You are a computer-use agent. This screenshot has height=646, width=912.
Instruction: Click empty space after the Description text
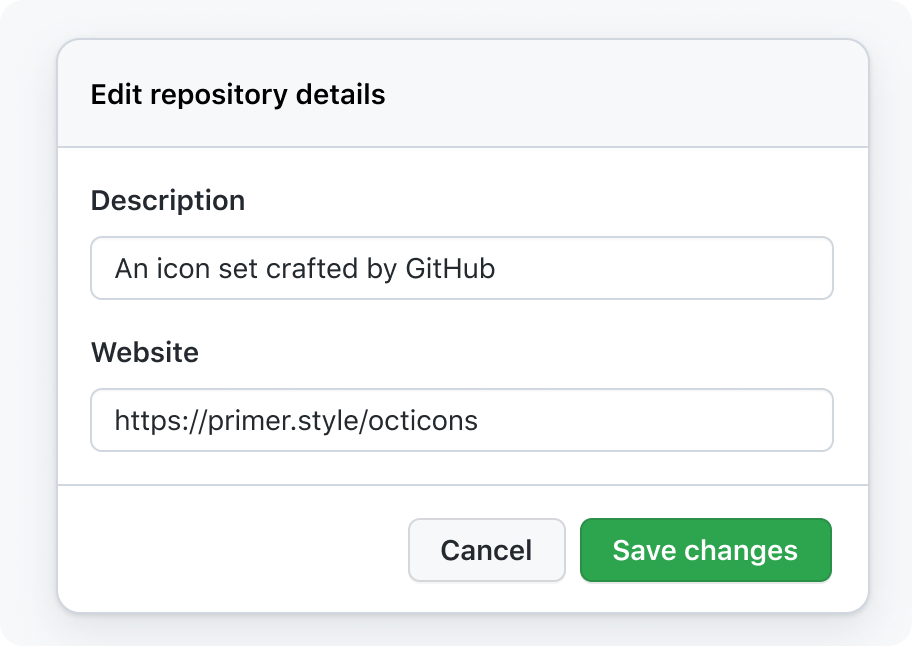click(x=663, y=268)
